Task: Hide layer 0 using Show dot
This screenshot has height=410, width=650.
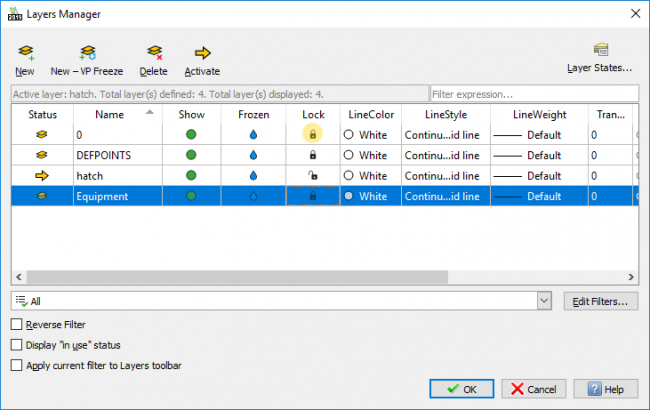Action: (191, 134)
